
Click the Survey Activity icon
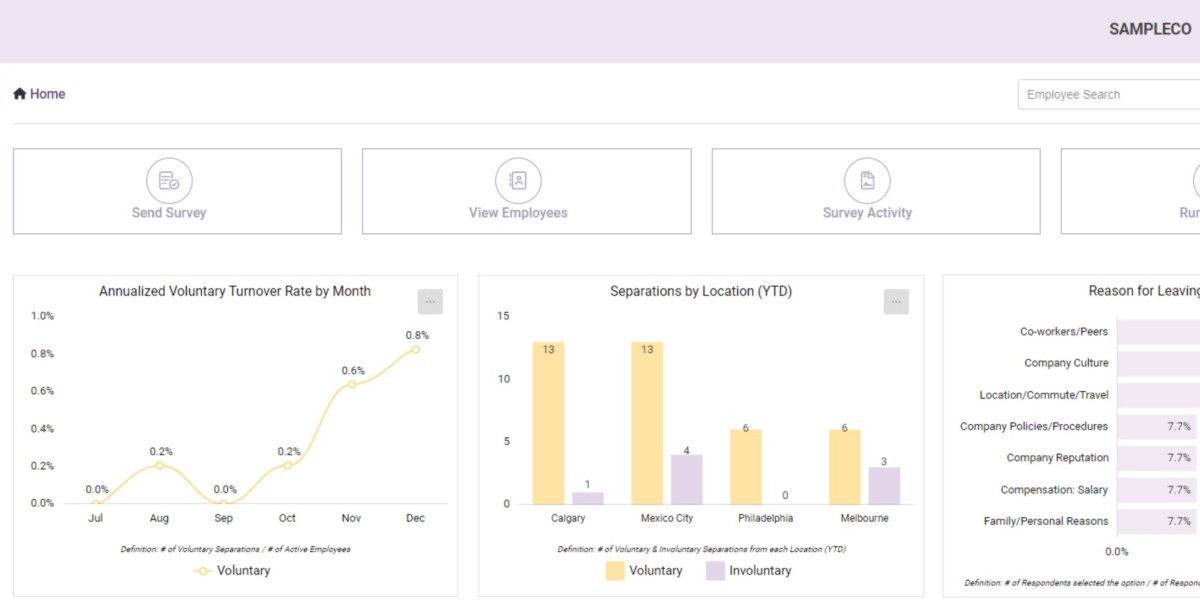(867, 181)
